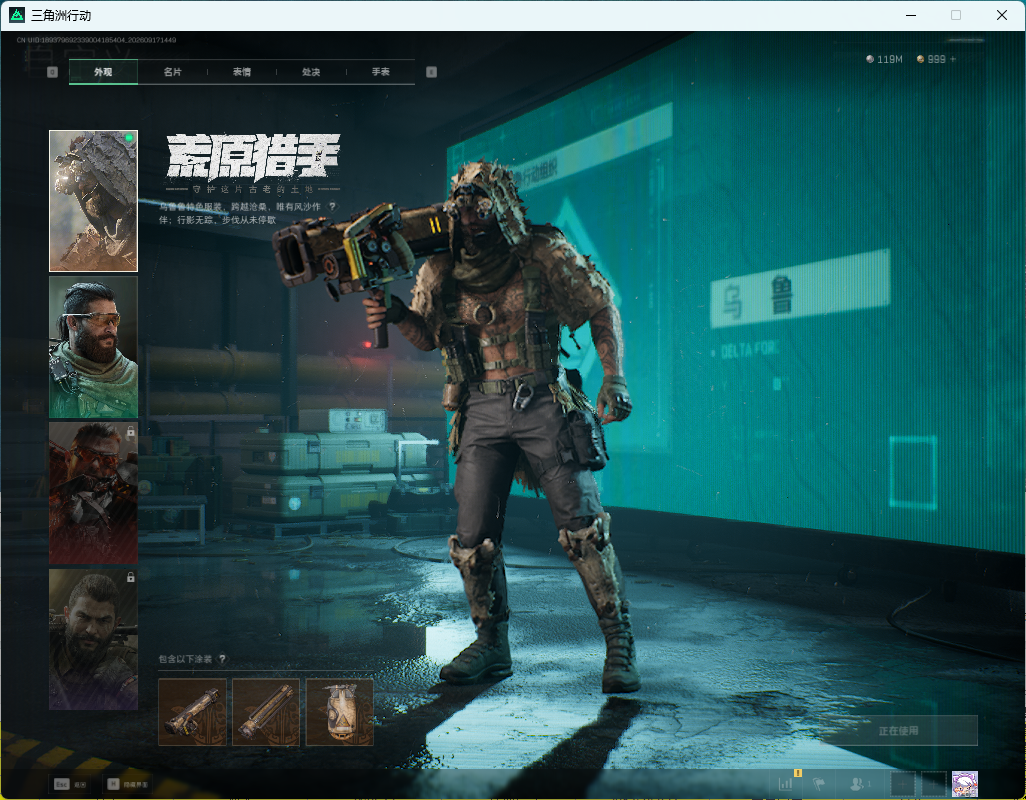Click the E next-tab key icon
The width and height of the screenshot is (1026, 800).
431,72
